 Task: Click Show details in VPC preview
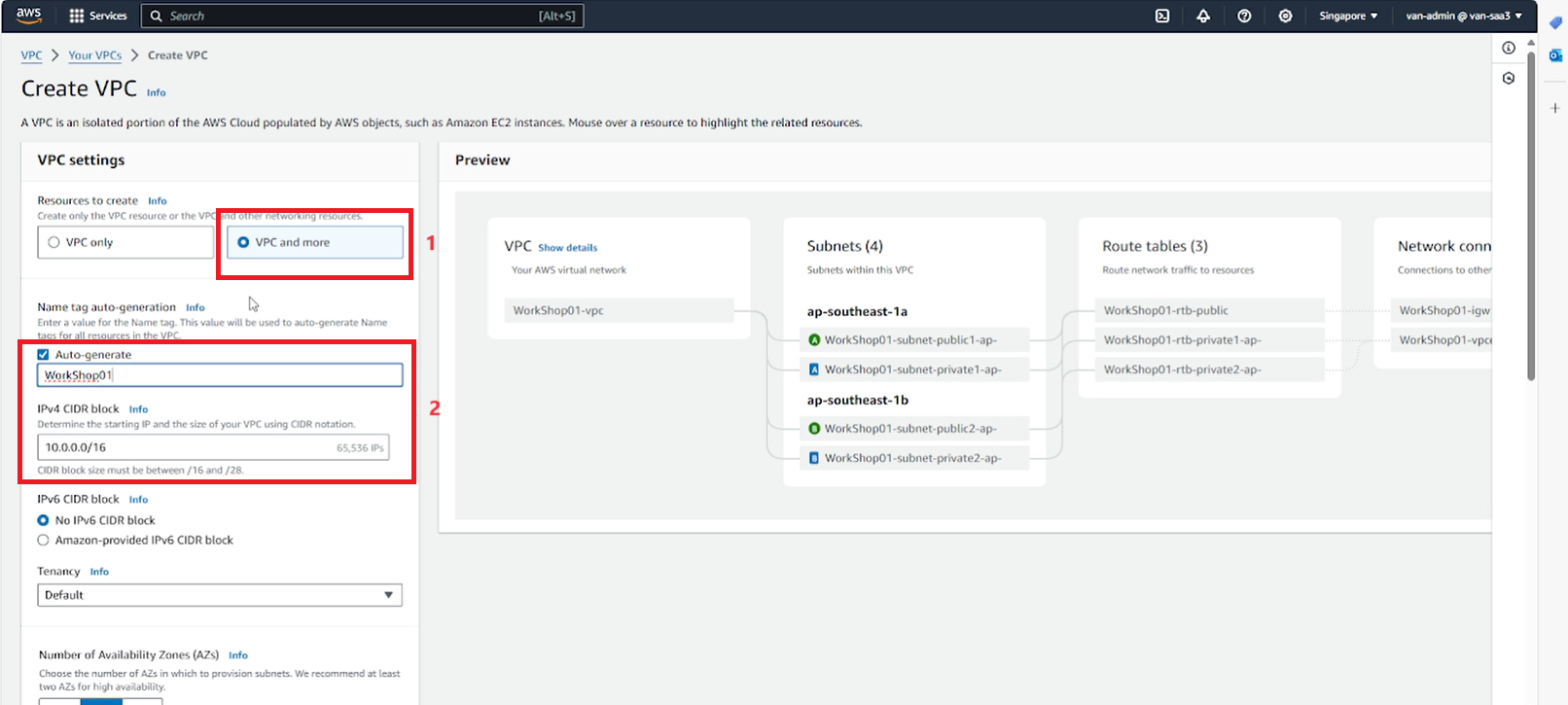pyautogui.click(x=568, y=248)
